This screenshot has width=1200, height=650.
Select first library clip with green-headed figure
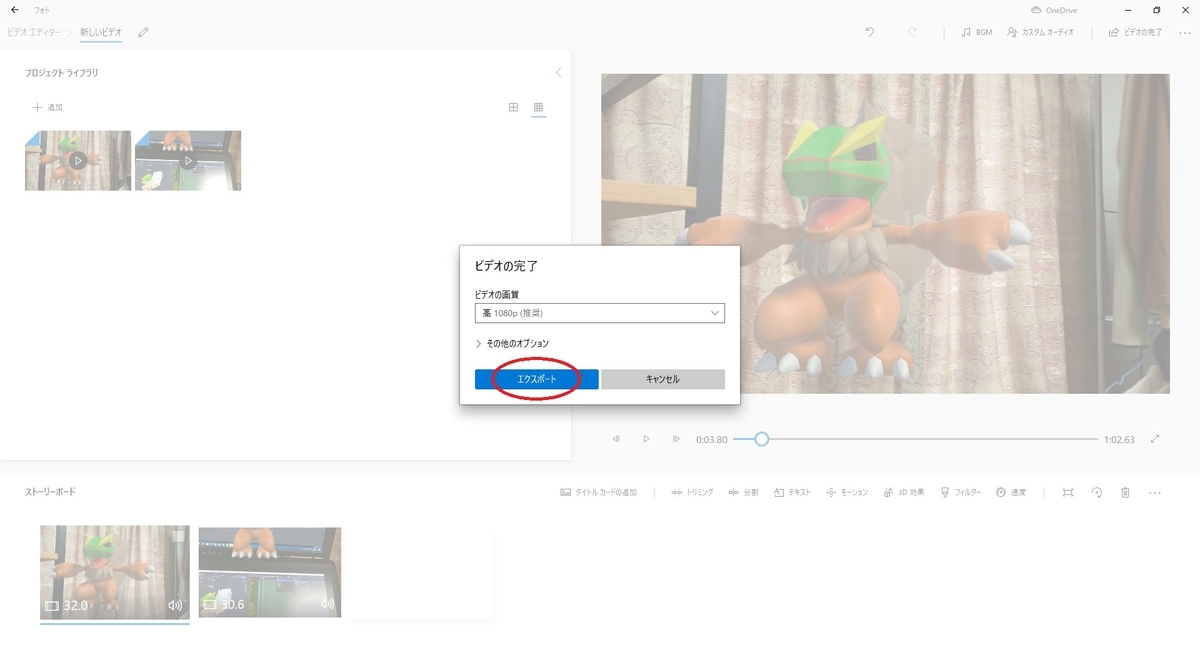click(78, 160)
